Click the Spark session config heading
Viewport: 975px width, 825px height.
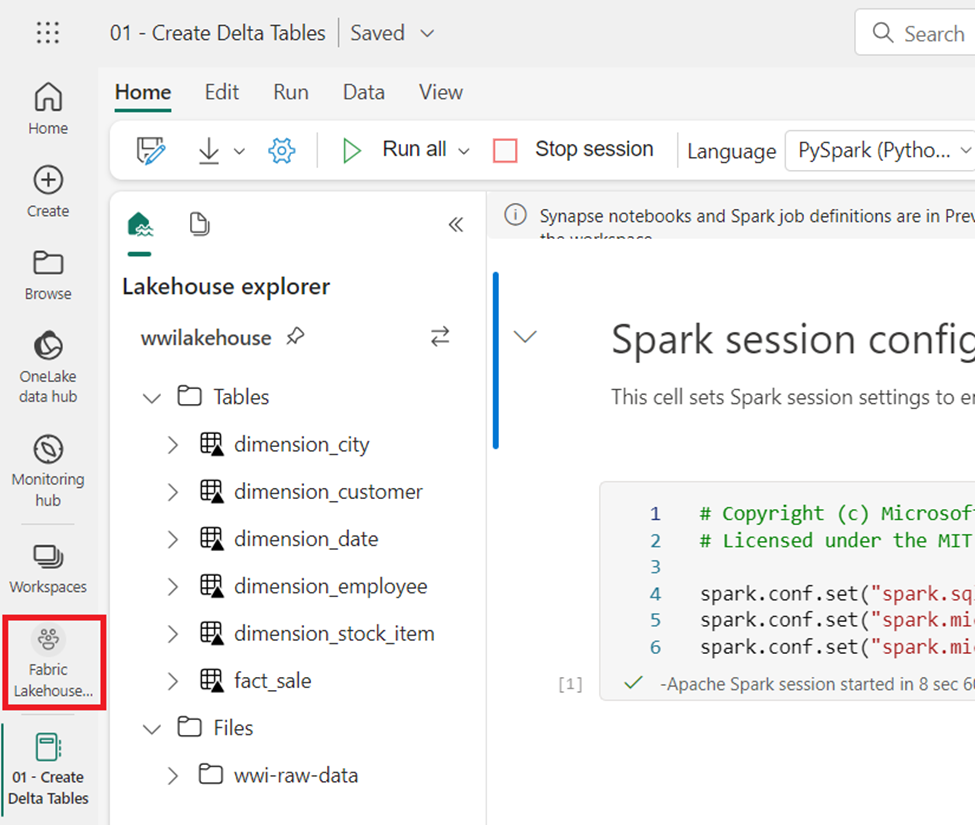tap(793, 340)
